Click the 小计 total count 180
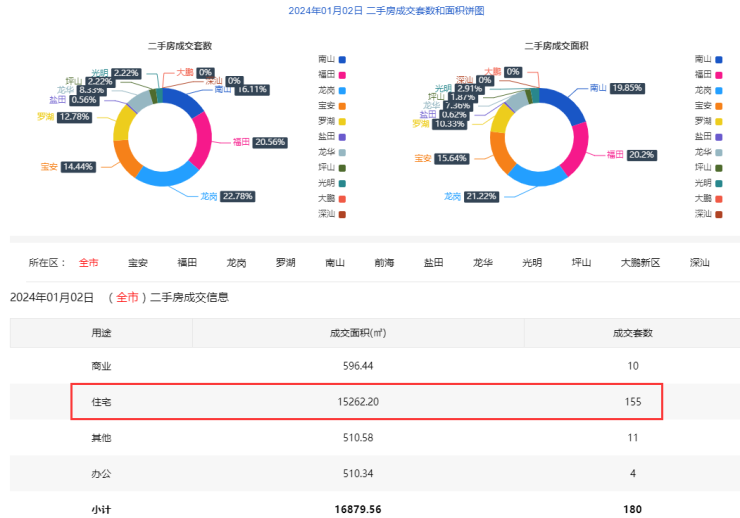The image size is (740, 518). (632, 510)
